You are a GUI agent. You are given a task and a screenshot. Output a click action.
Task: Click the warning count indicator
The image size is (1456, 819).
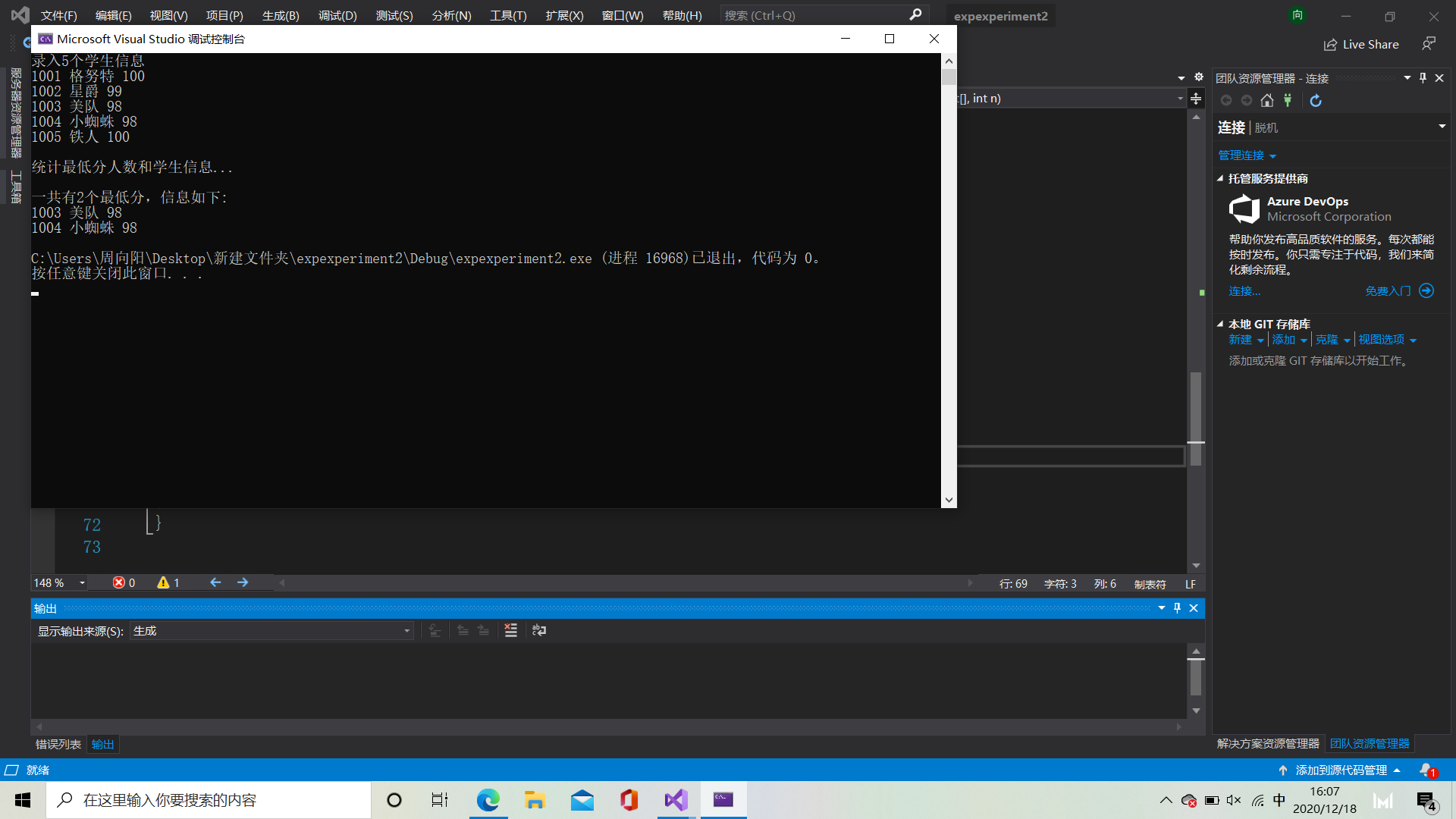(168, 582)
